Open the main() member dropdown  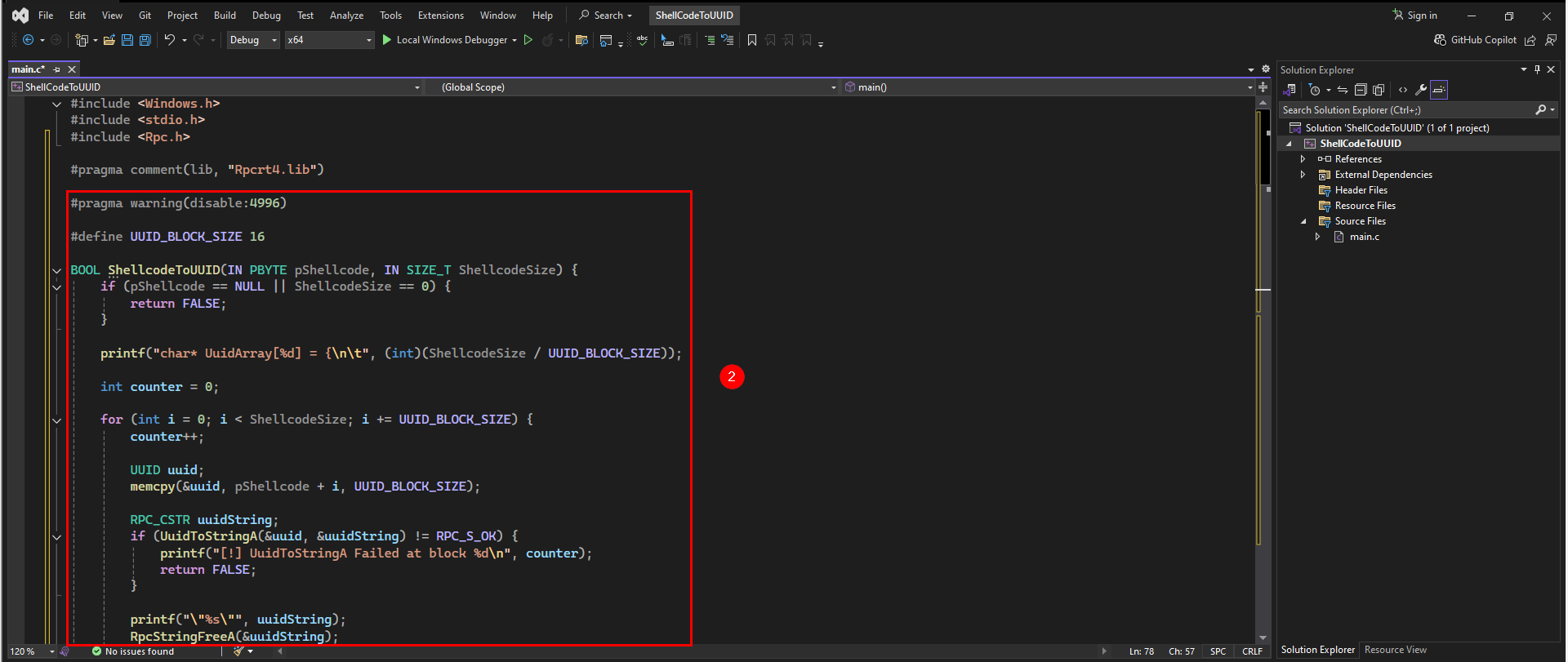[1048, 87]
